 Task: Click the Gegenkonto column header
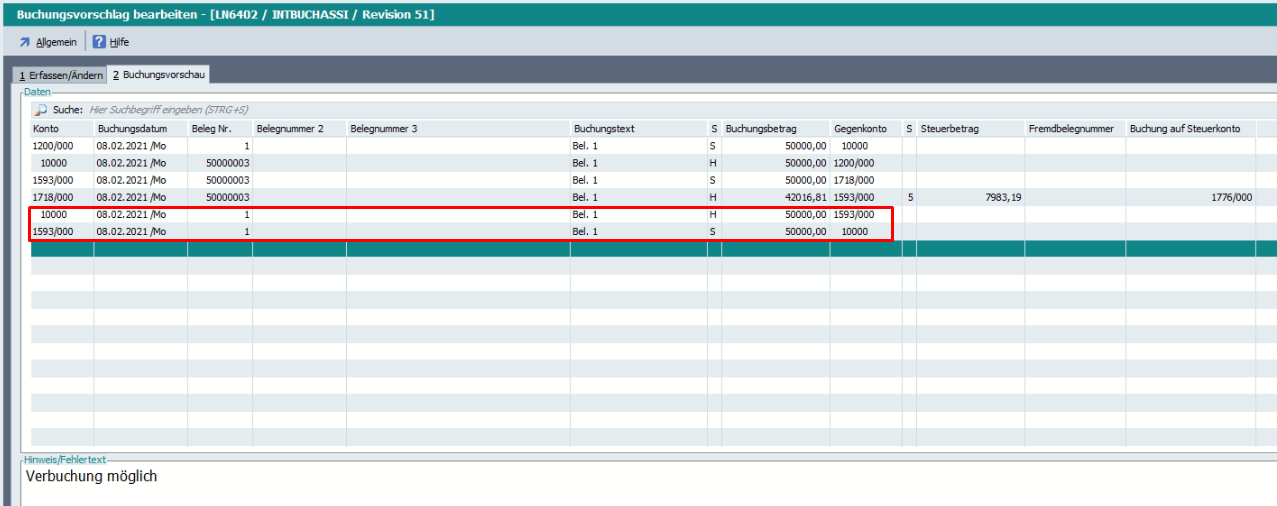click(x=860, y=129)
